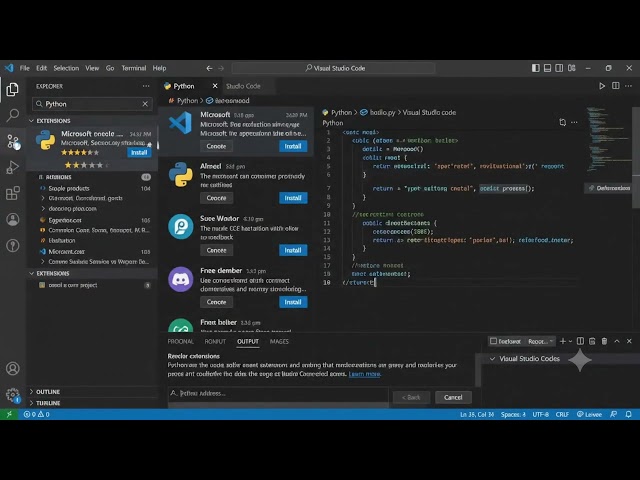This screenshot has width=640, height=480.
Task: Toggle the bottom panel layout icon
Action: click(547, 68)
